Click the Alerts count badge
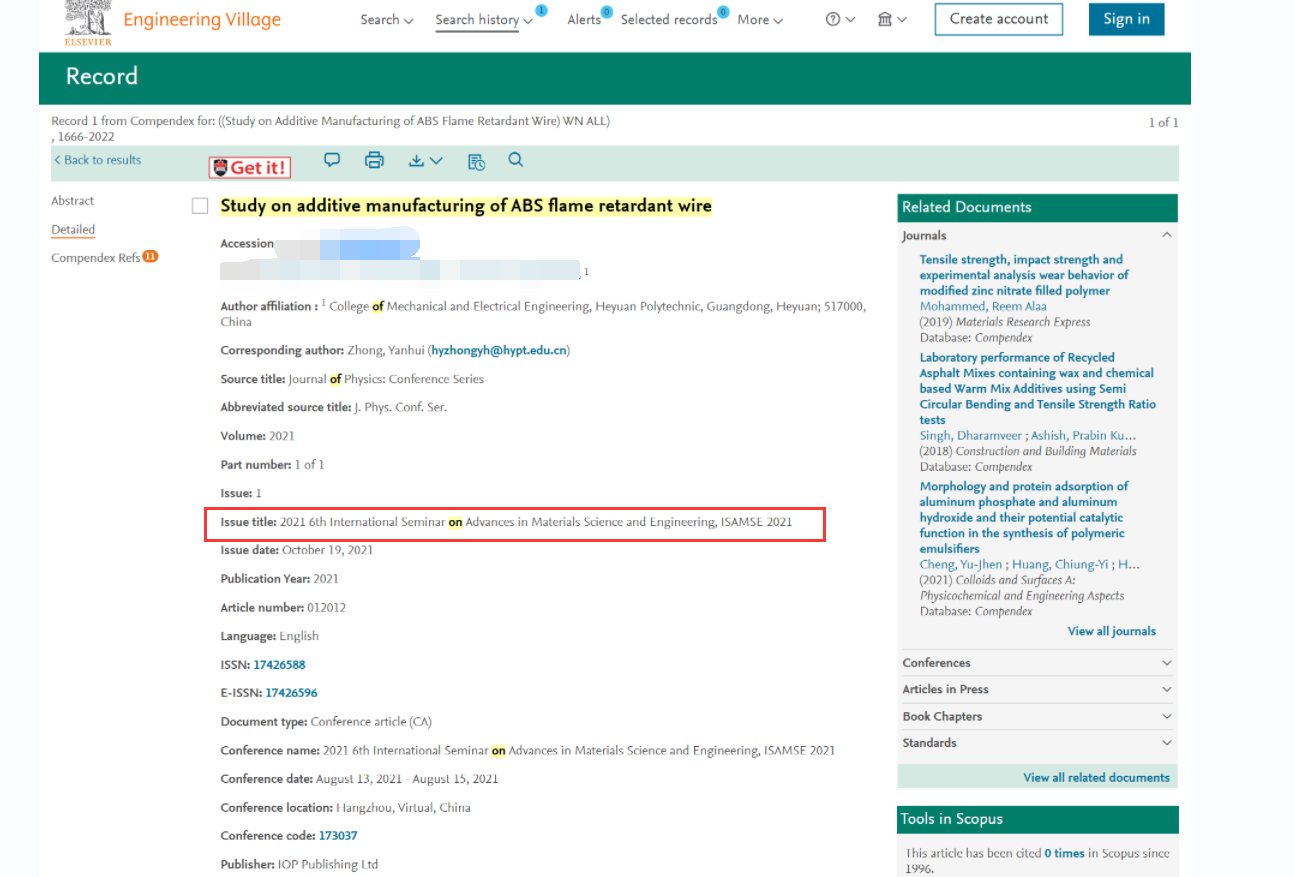Screen dimensions: 1294x877 click(606, 12)
